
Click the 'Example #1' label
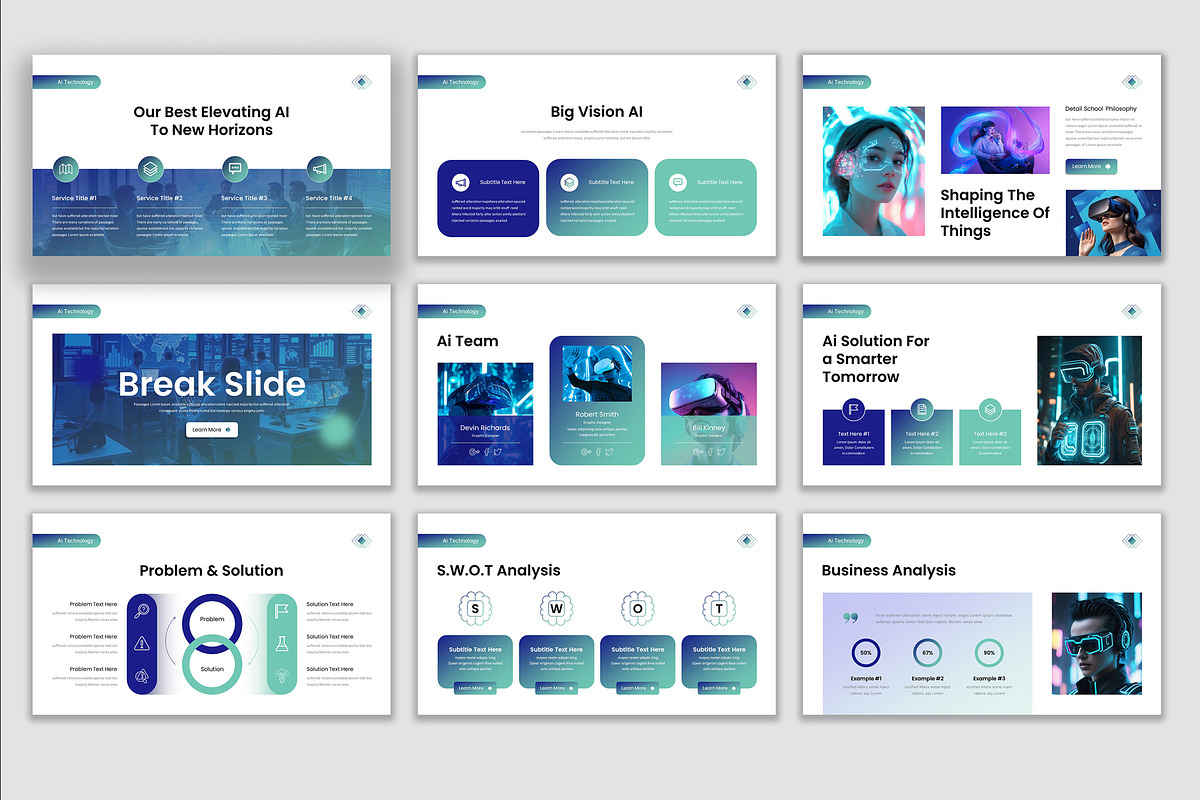tap(866, 679)
